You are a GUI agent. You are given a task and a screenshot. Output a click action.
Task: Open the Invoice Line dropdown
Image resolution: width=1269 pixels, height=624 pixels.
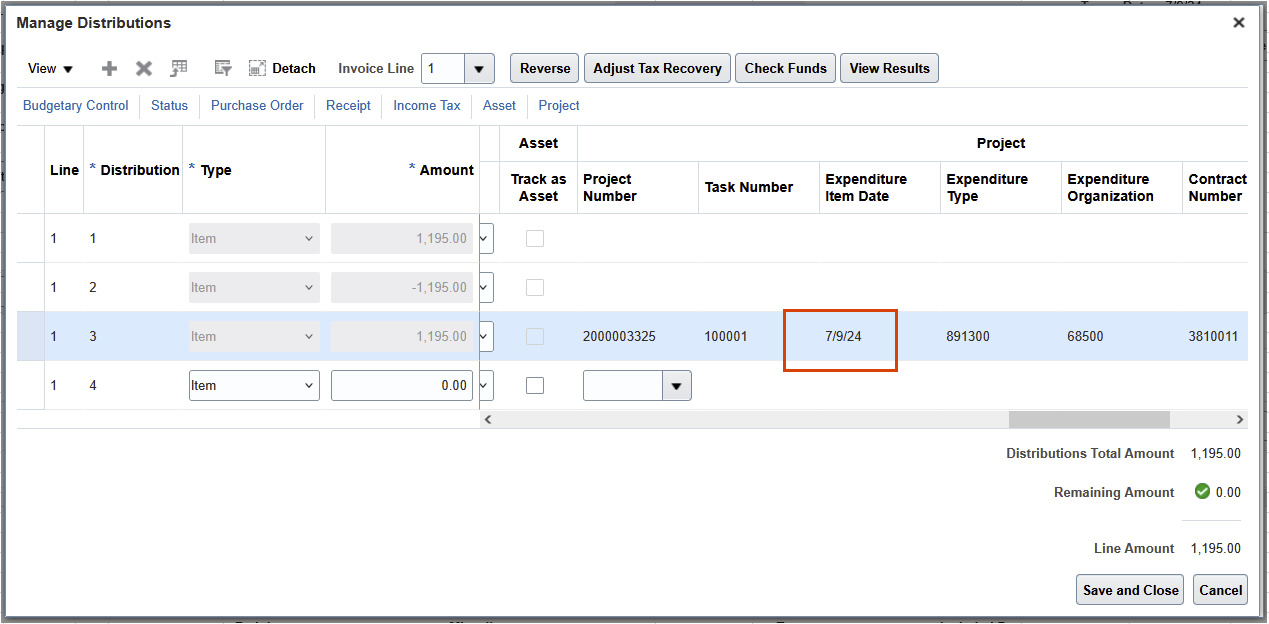(479, 68)
